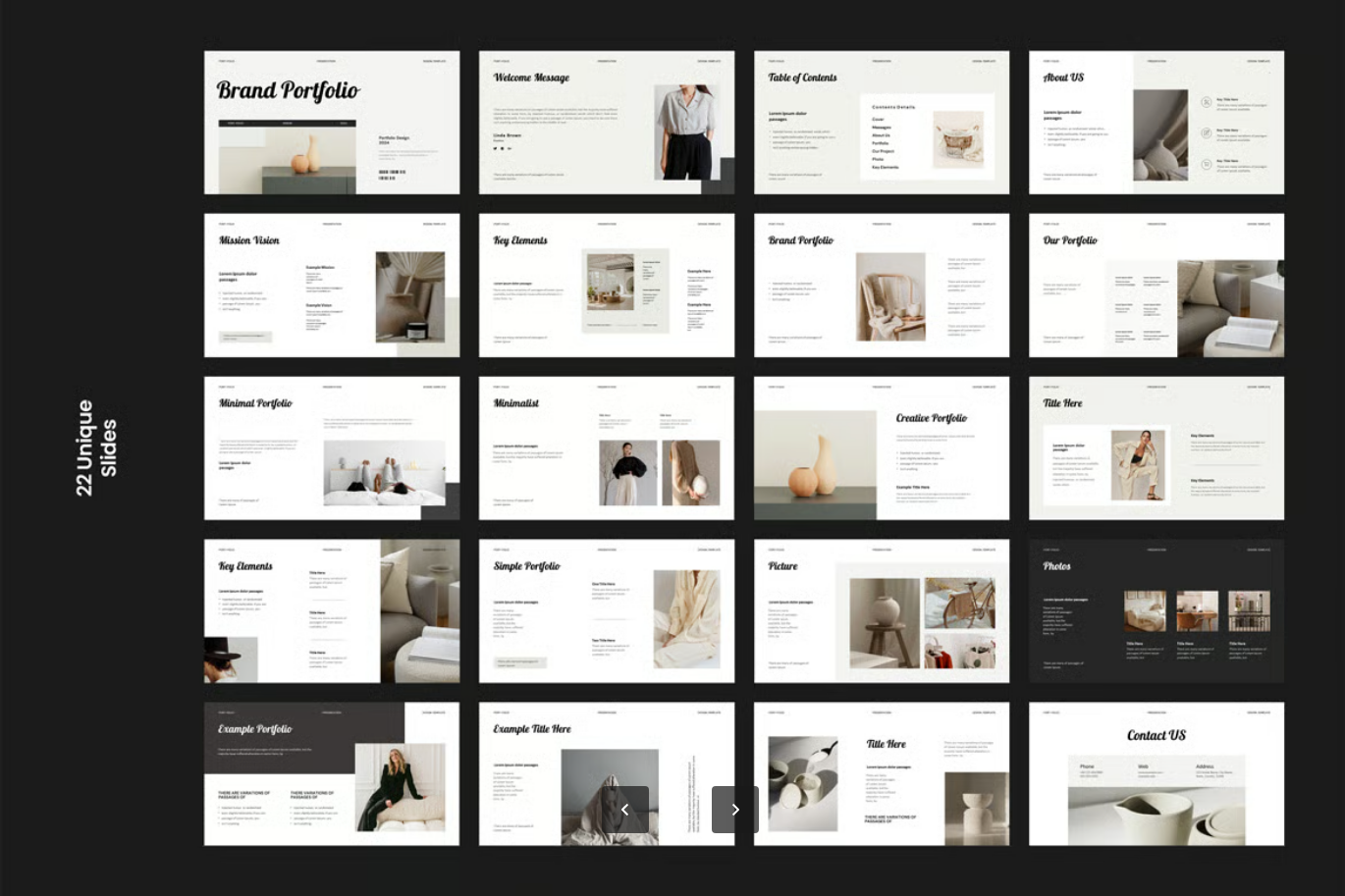
Task: Select the Minimal Portfolio slide
Action: click(x=332, y=448)
